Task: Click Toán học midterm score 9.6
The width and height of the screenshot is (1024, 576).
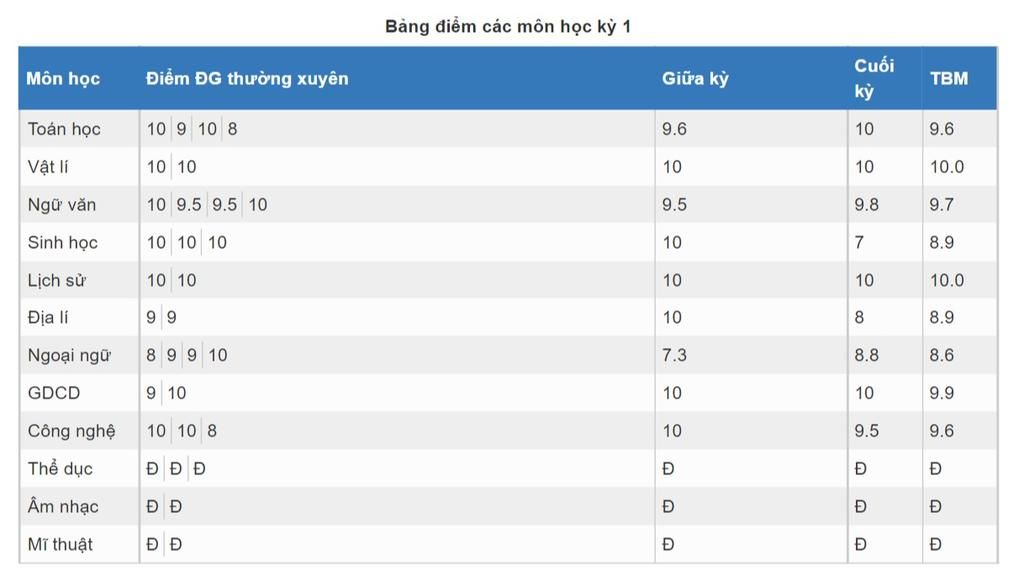Action: [x=674, y=129]
